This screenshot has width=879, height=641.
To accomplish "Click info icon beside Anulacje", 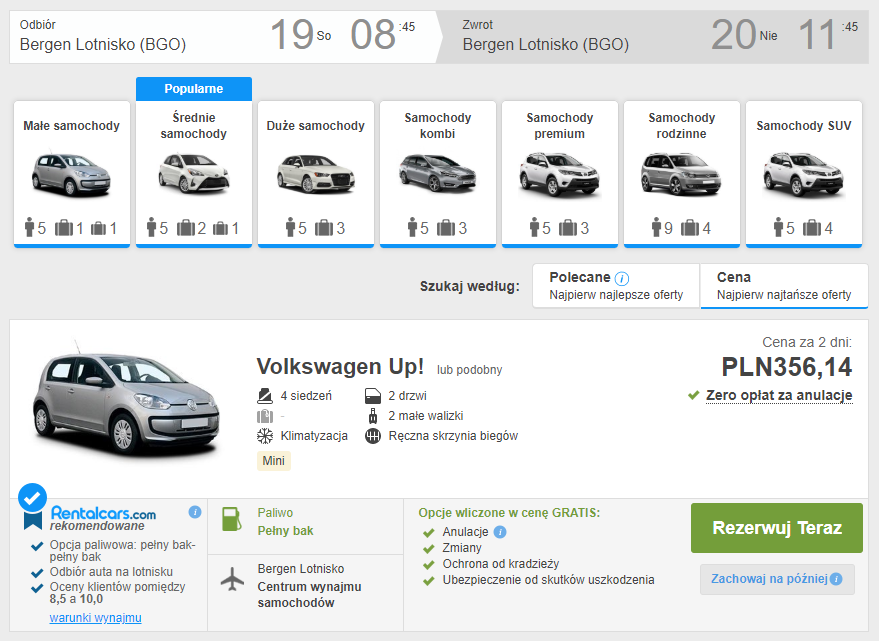I will coord(500,532).
